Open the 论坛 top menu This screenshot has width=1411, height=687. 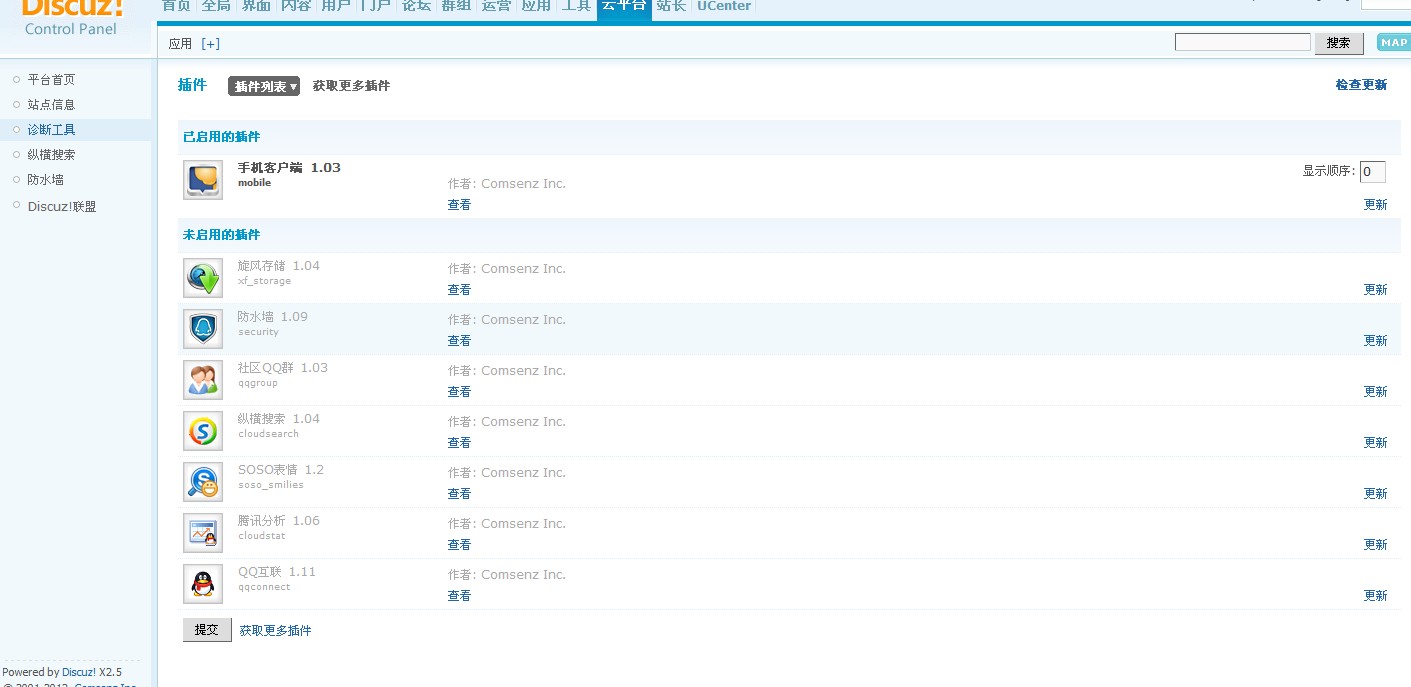[x=416, y=6]
